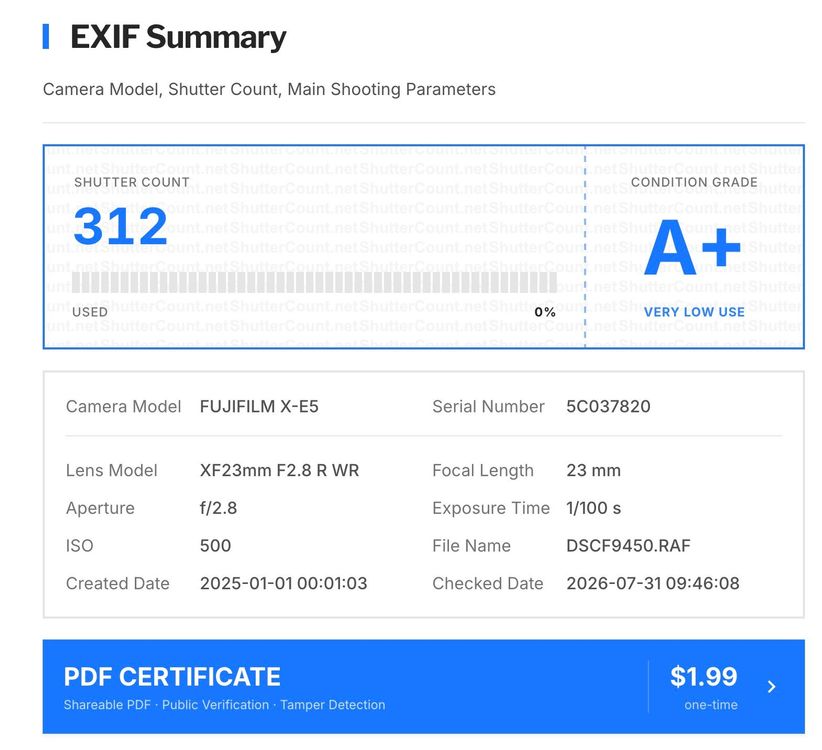822x750 pixels.
Task: Click the ISO value 500
Action: (x=215, y=546)
